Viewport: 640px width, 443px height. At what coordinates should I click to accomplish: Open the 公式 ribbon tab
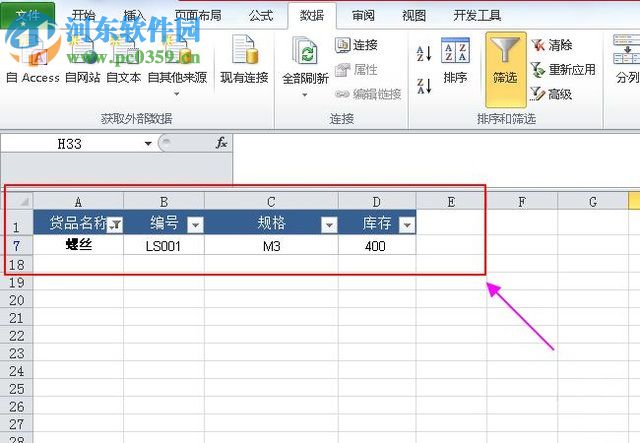click(x=261, y=16)
